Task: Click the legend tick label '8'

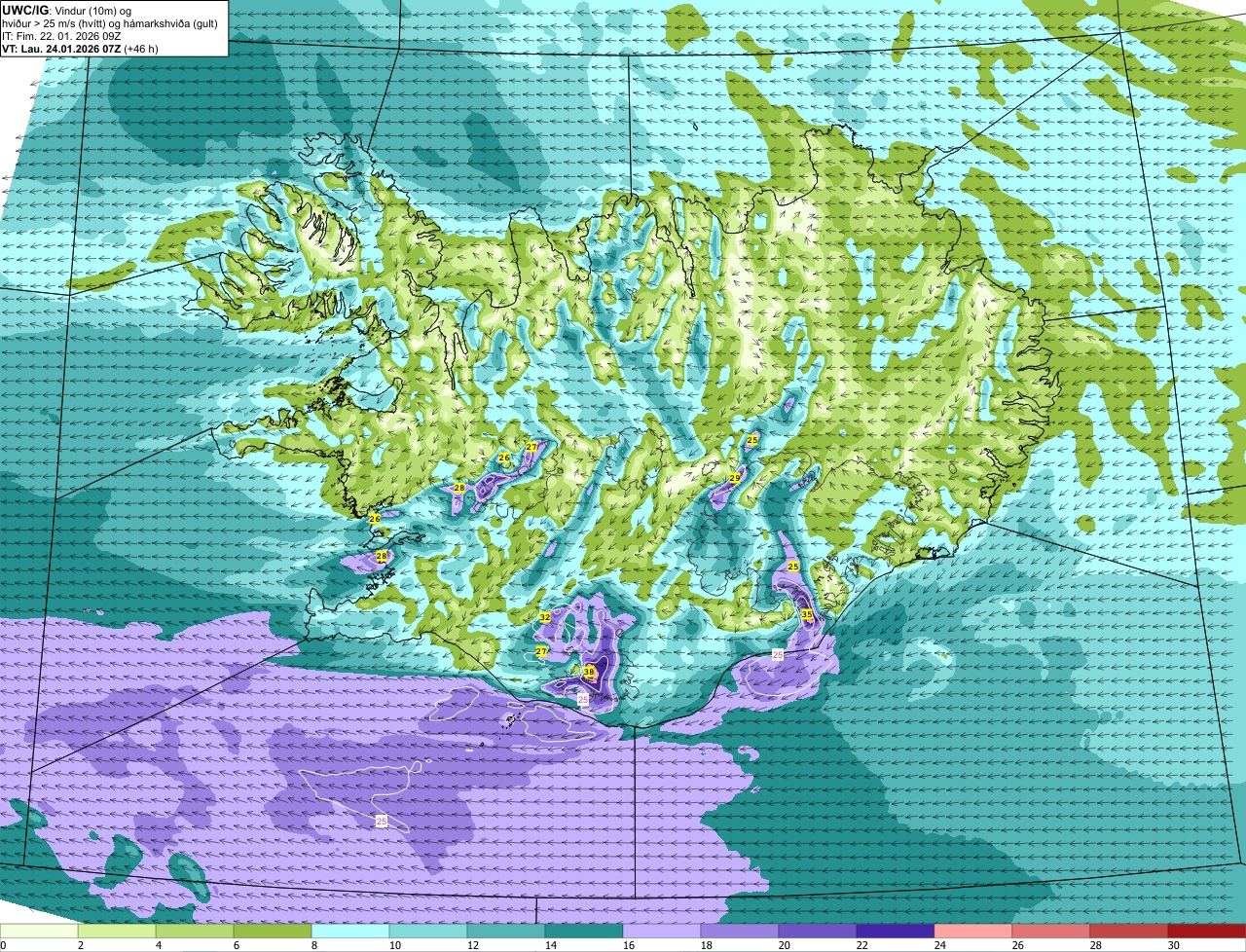Action: point(313,945)
